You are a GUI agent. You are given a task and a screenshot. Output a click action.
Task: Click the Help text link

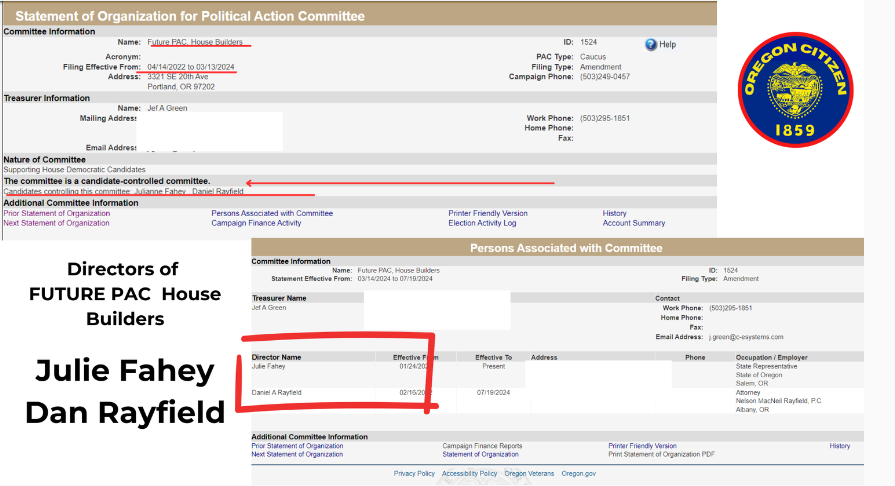point(667,45)
